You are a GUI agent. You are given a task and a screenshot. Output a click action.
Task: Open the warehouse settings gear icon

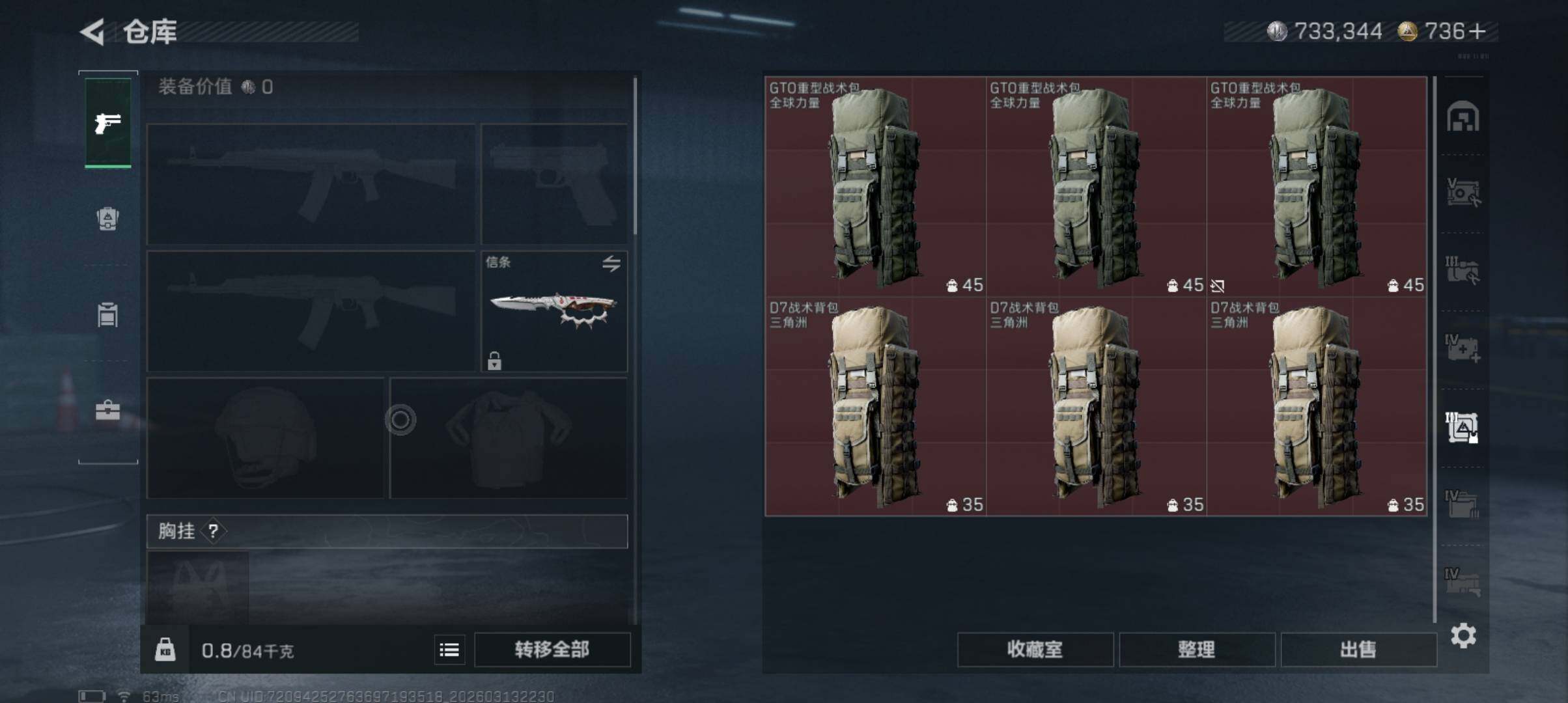[x=1463, y=635]
